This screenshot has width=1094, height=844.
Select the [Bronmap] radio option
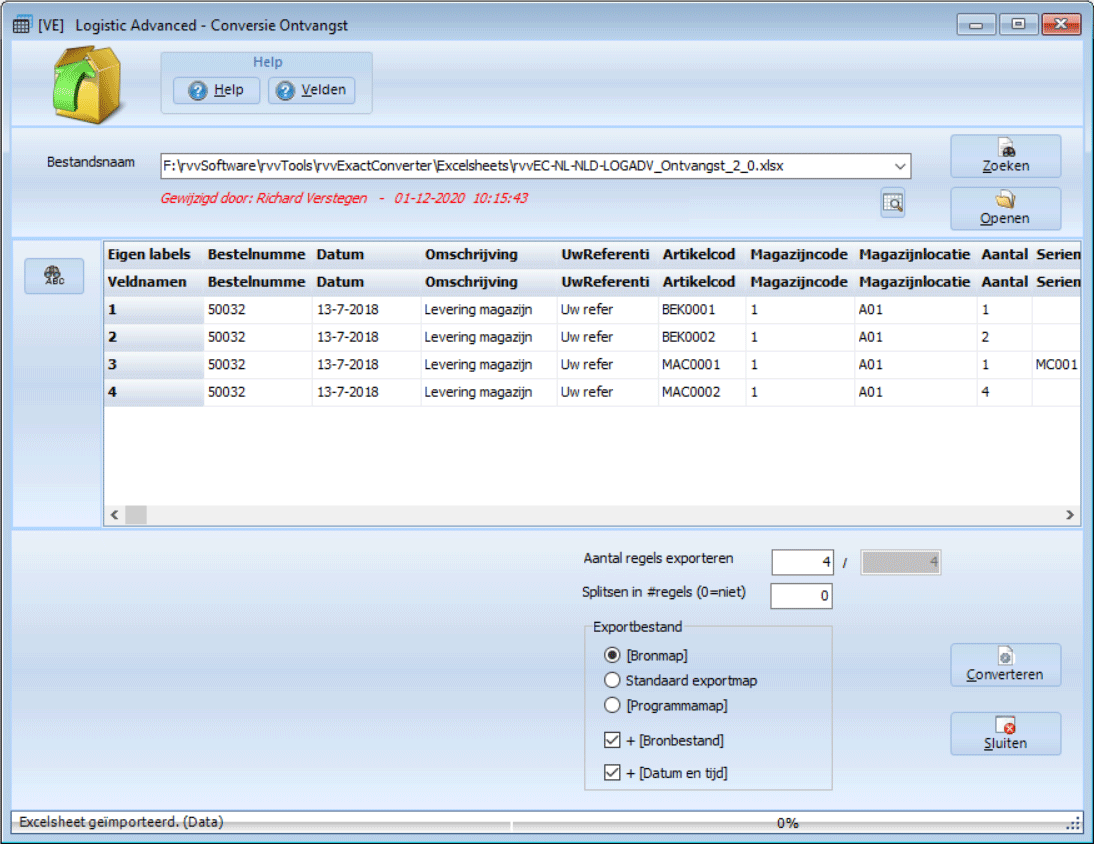612,656
